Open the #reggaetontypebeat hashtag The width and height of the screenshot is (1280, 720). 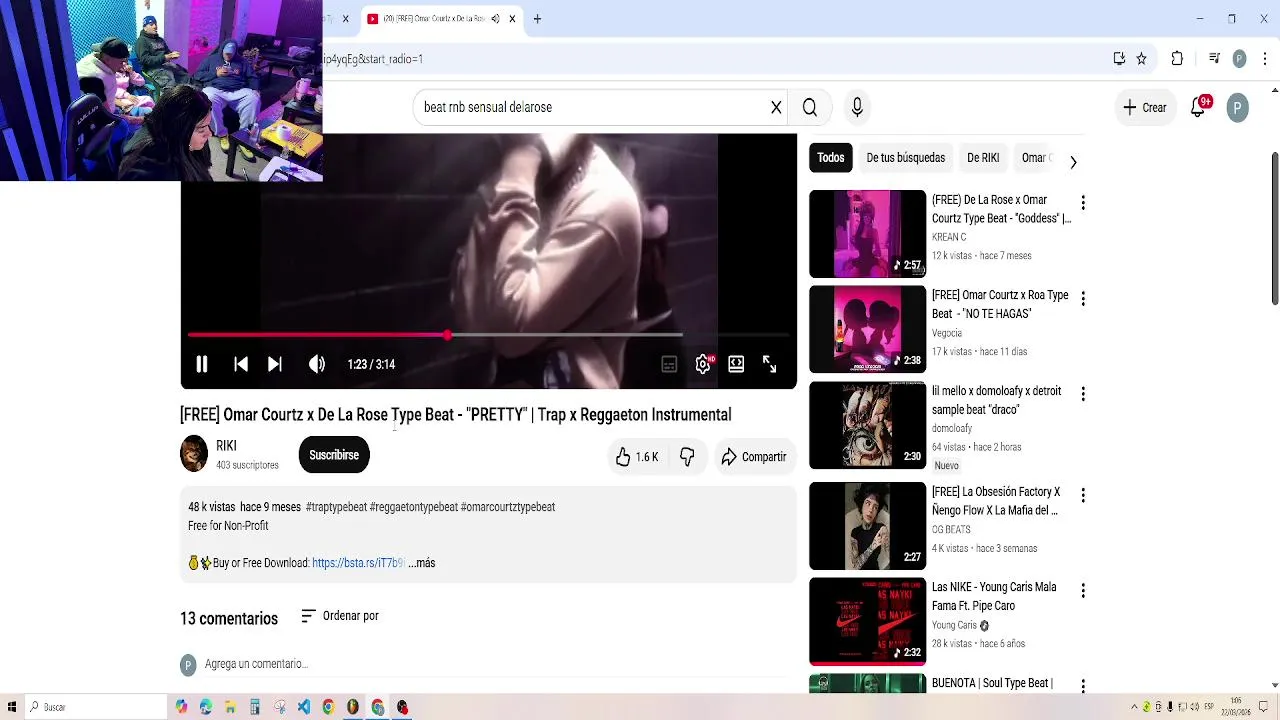point(413,507)
